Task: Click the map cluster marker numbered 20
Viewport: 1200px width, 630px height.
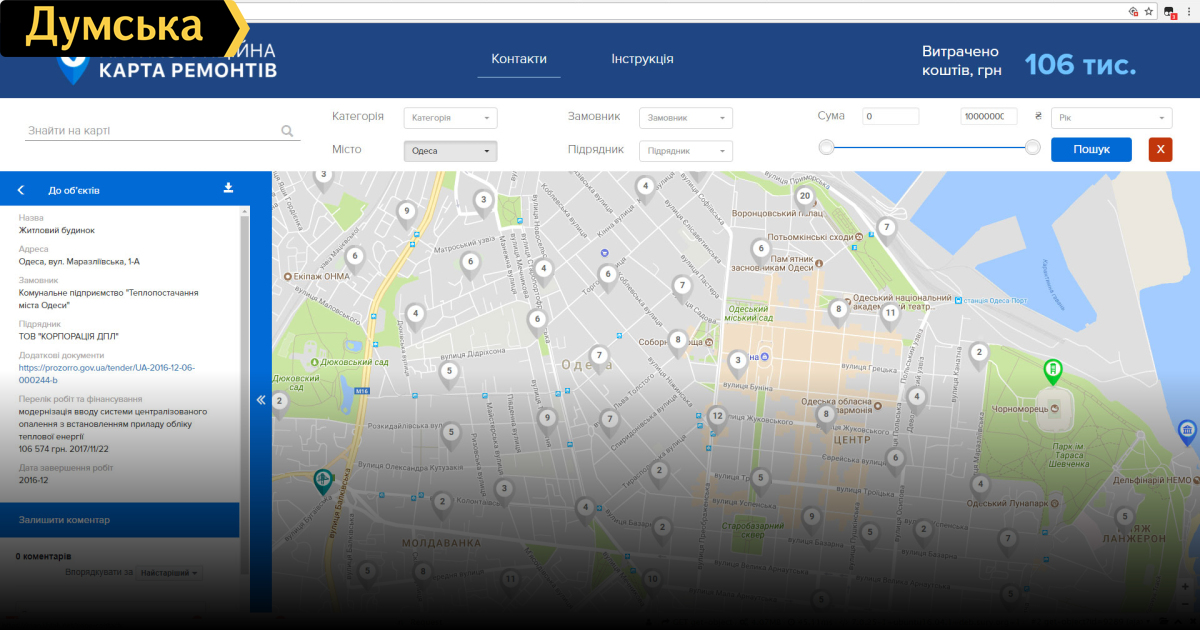Action: 804,197
